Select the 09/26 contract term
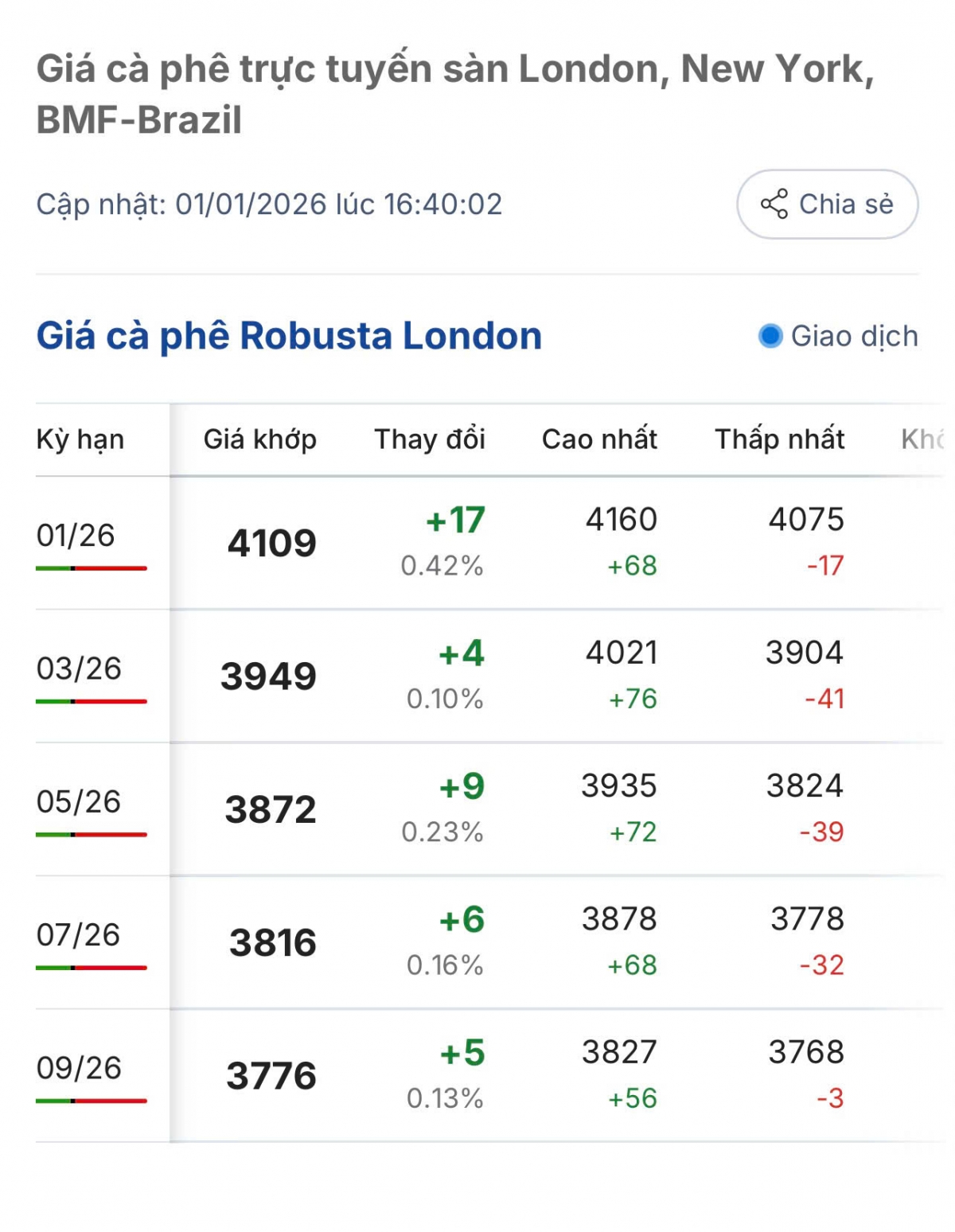955x1232 pixels. [x=79, y=1068]
